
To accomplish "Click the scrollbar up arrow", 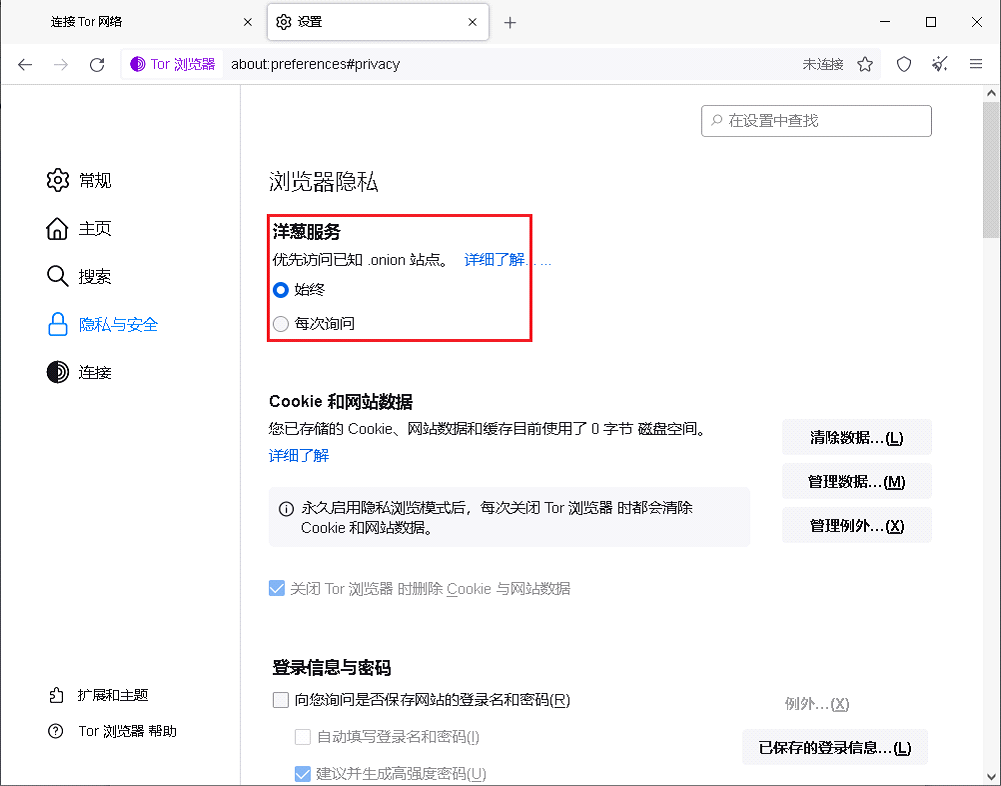I will pos(991,93).
